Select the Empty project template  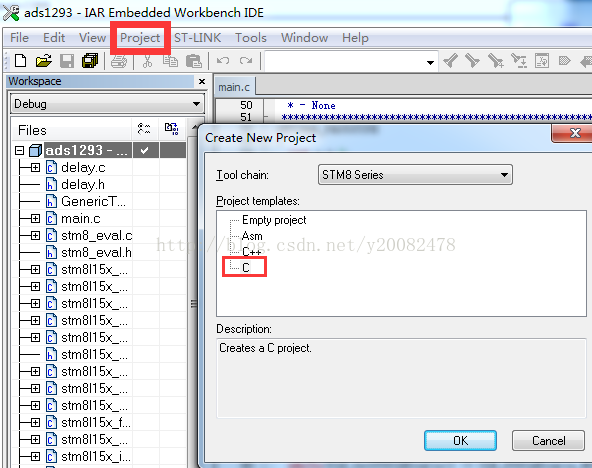274,220
